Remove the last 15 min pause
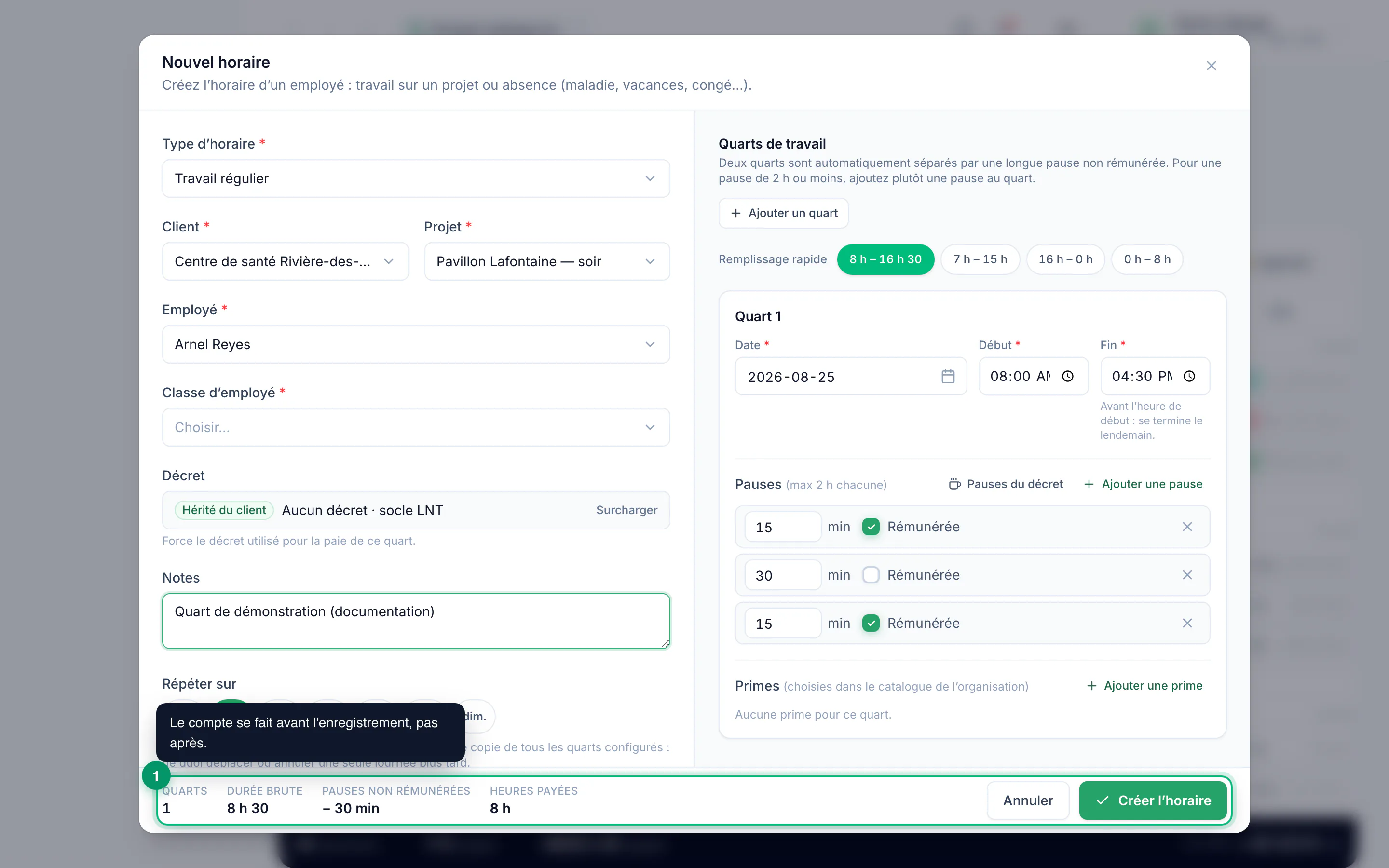The image size is (1389, 868). point(1187,623)
